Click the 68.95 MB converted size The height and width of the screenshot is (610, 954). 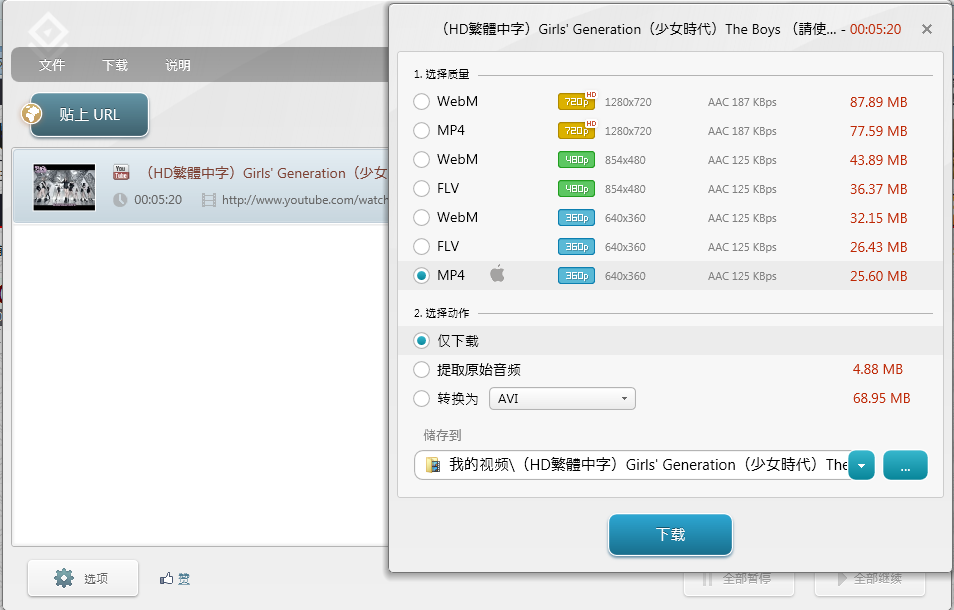click(882, 398)
